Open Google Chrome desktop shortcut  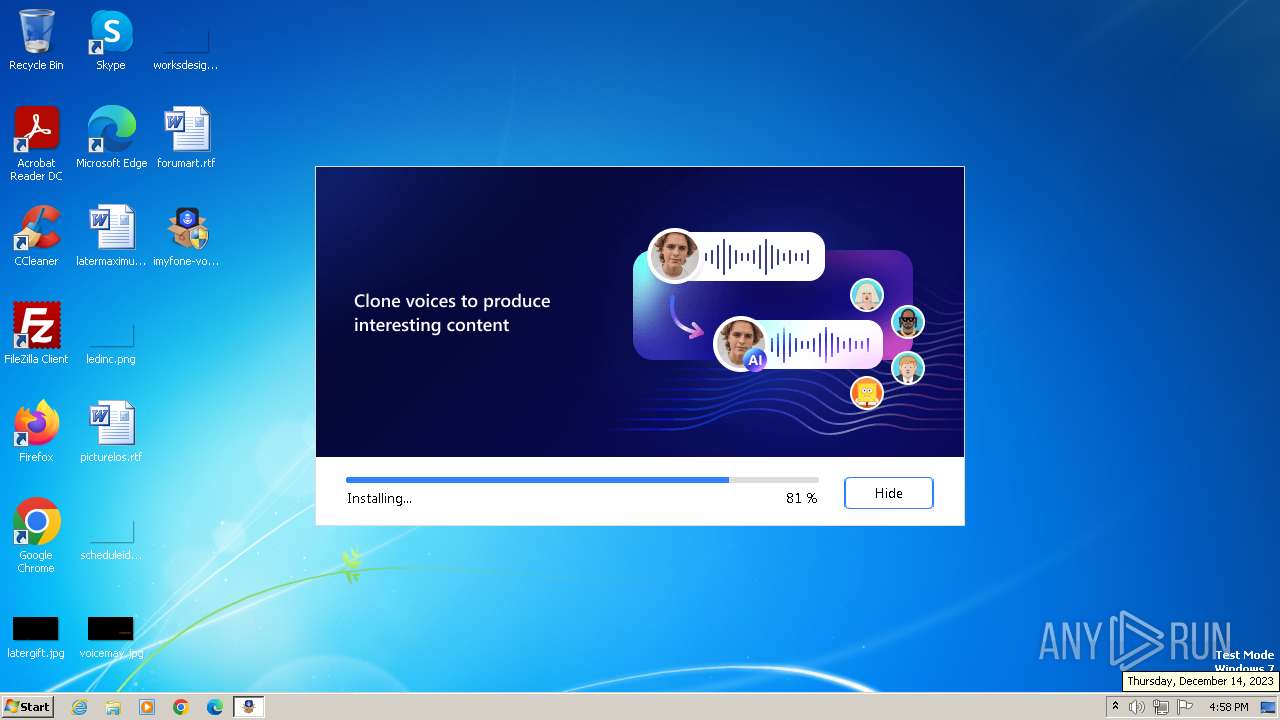tap(36, 536)
